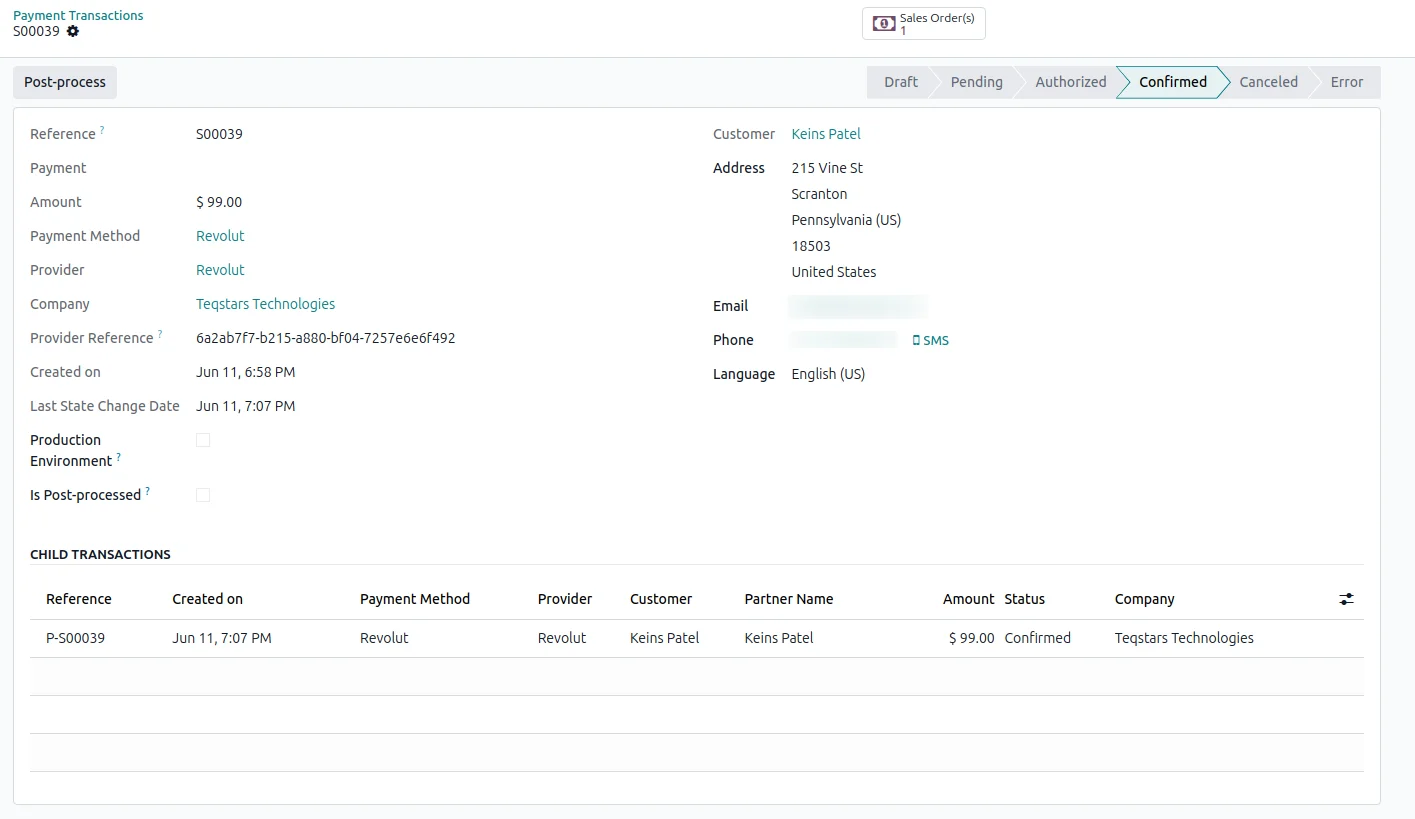Click the help mark beside Provider Reference
The image size is (1415, 819).
coord(160,334)
